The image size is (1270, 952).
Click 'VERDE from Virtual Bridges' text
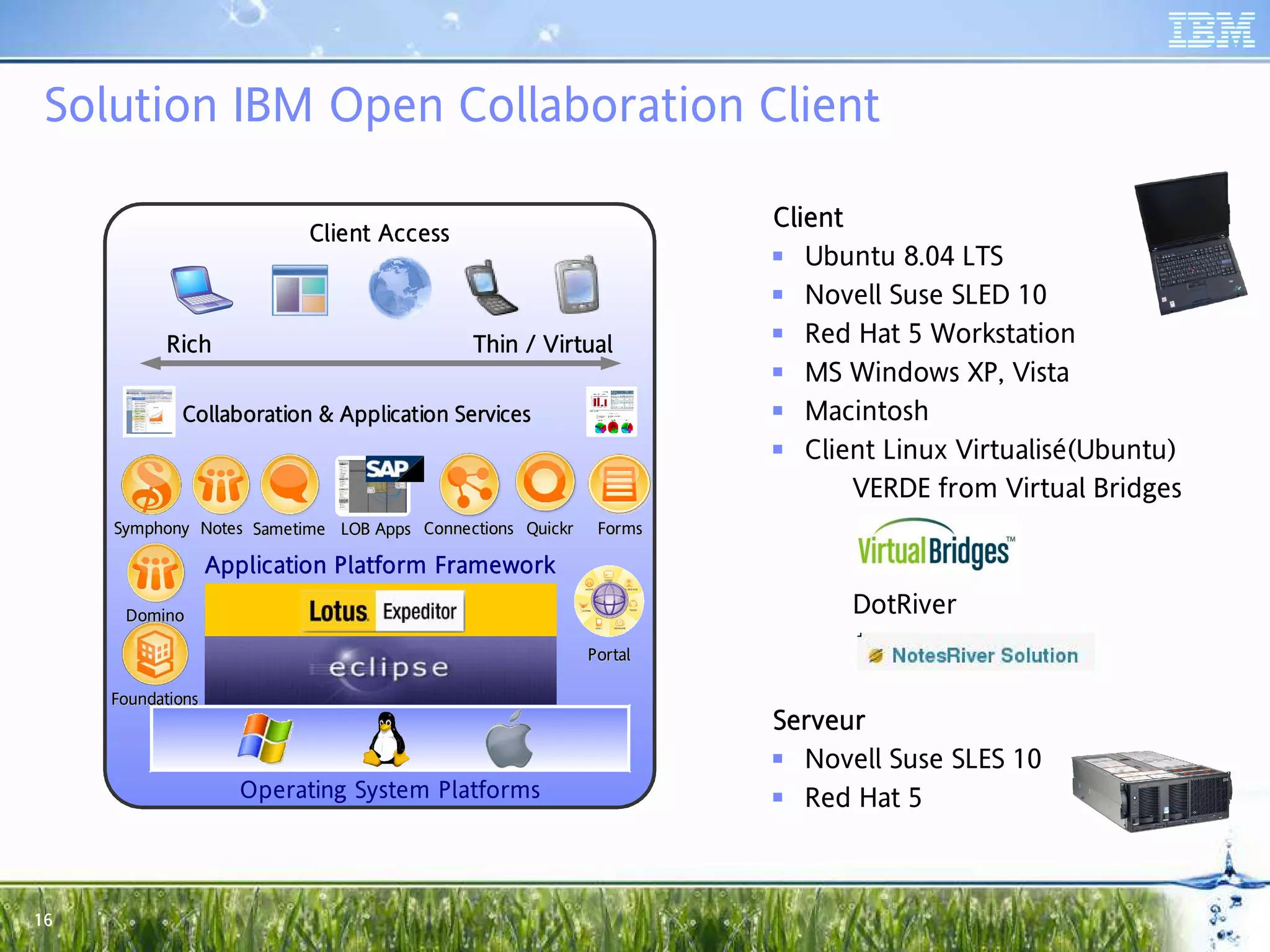click(1016, 488)
